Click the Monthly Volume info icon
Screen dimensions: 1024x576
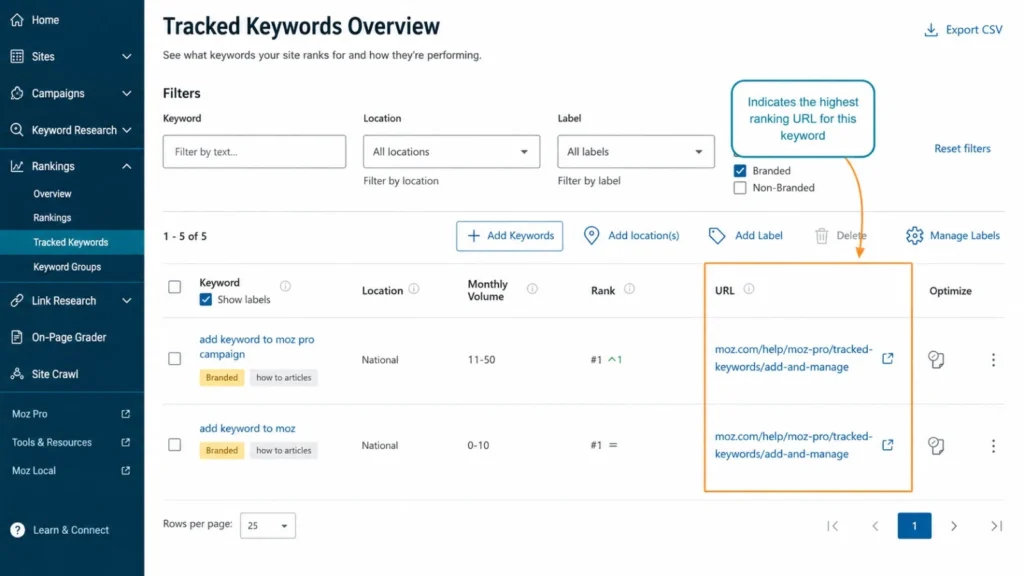click(x=532, y=289)
